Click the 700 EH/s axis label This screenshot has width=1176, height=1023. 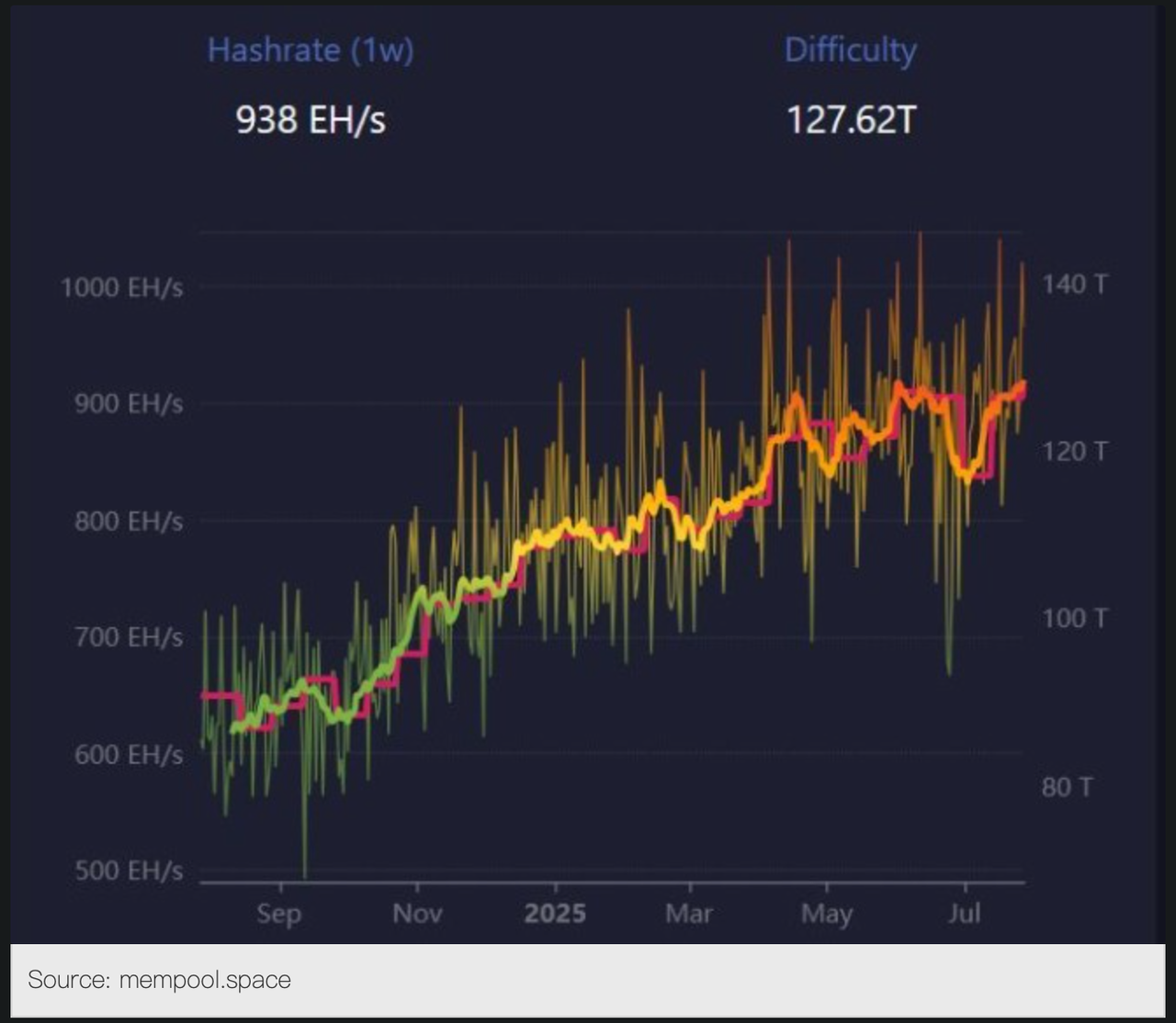[128, 637]
